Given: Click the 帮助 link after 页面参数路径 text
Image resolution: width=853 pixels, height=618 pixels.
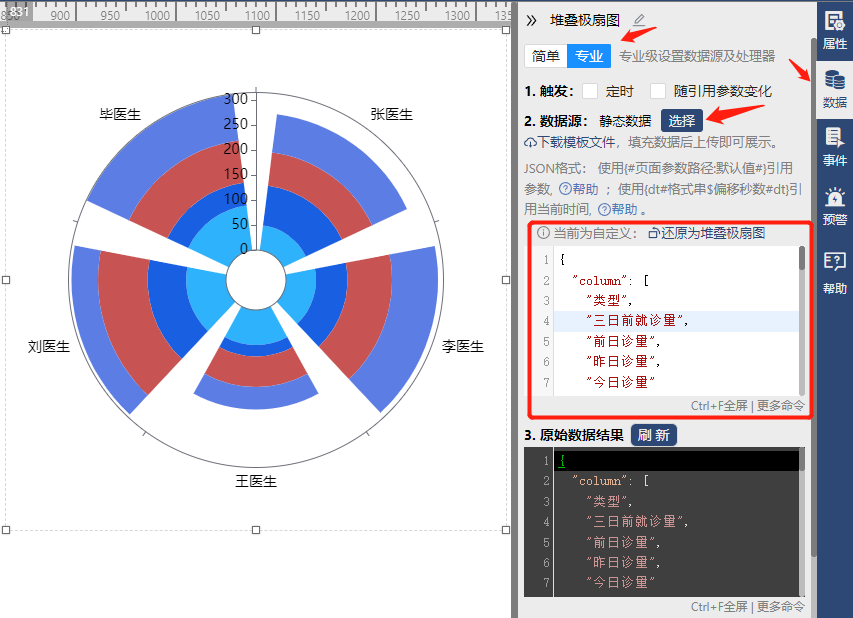Looking at the screenshot, I should [x=579, y=189].
